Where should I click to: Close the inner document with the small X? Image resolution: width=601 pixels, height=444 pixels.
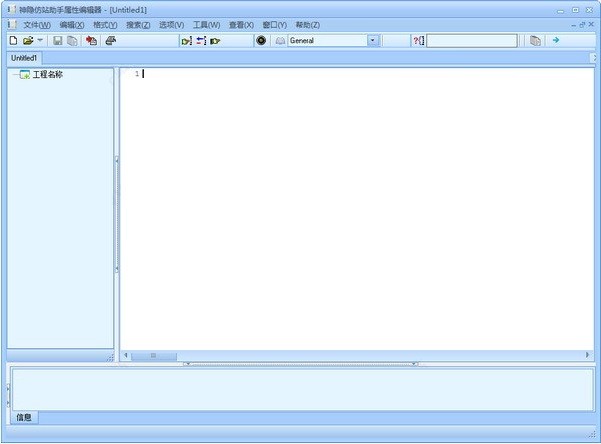(591, 24)
